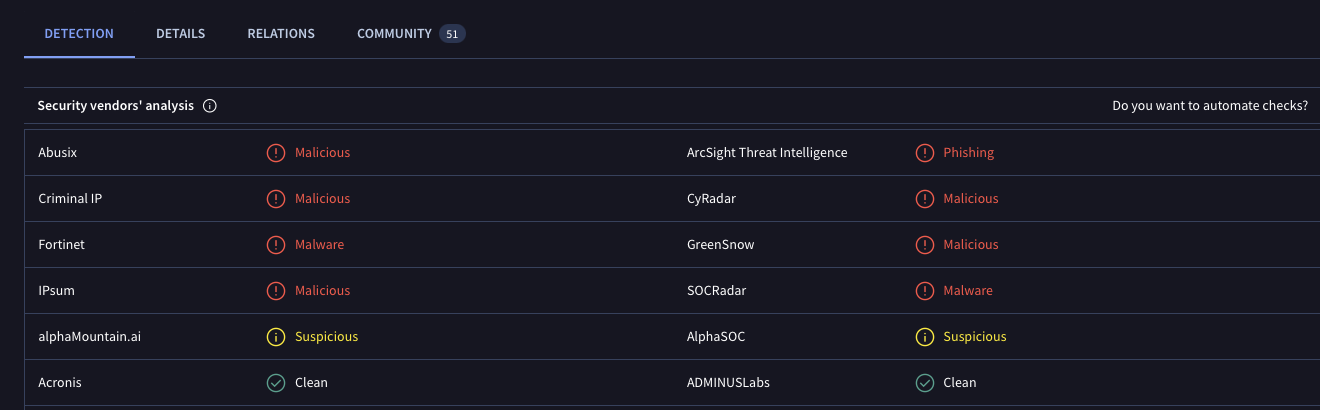The image size is (1320, 410).
Task: Click the Community count badge 51
Action: click(452, 34)
